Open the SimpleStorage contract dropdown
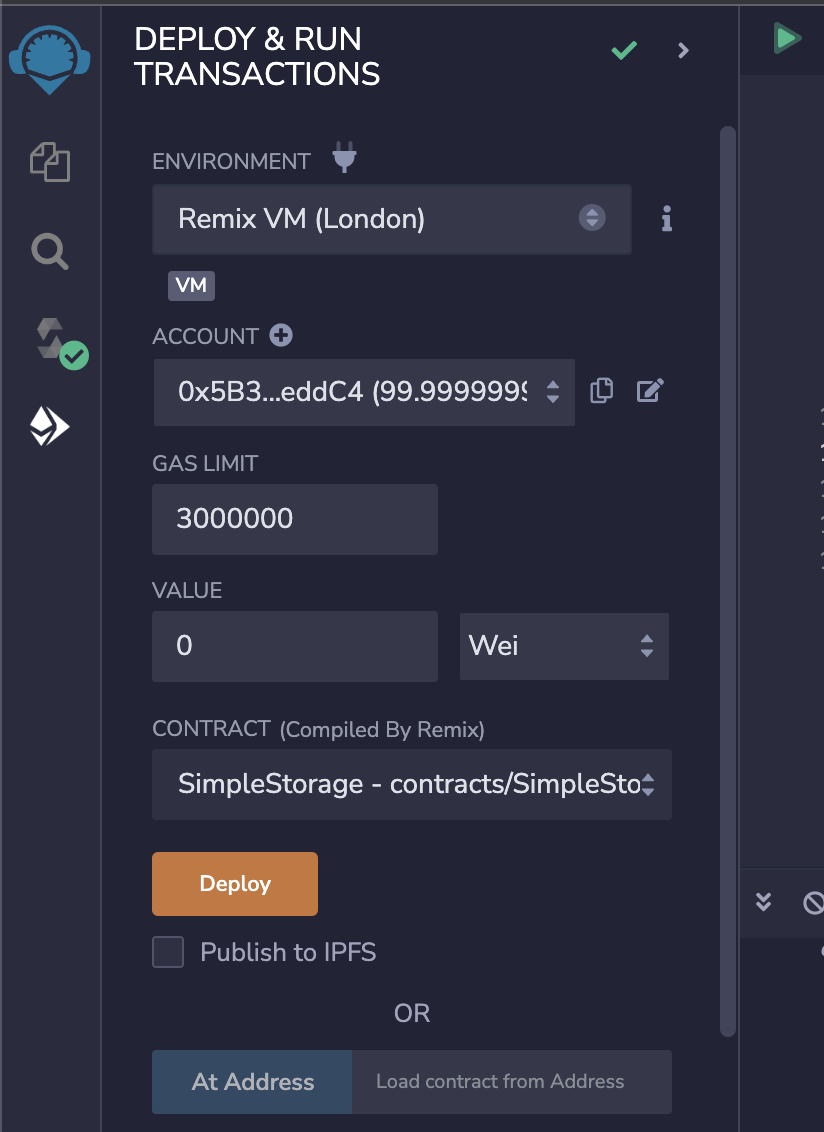This screenshot has width=824, height=1132. [x=412, y=784]
